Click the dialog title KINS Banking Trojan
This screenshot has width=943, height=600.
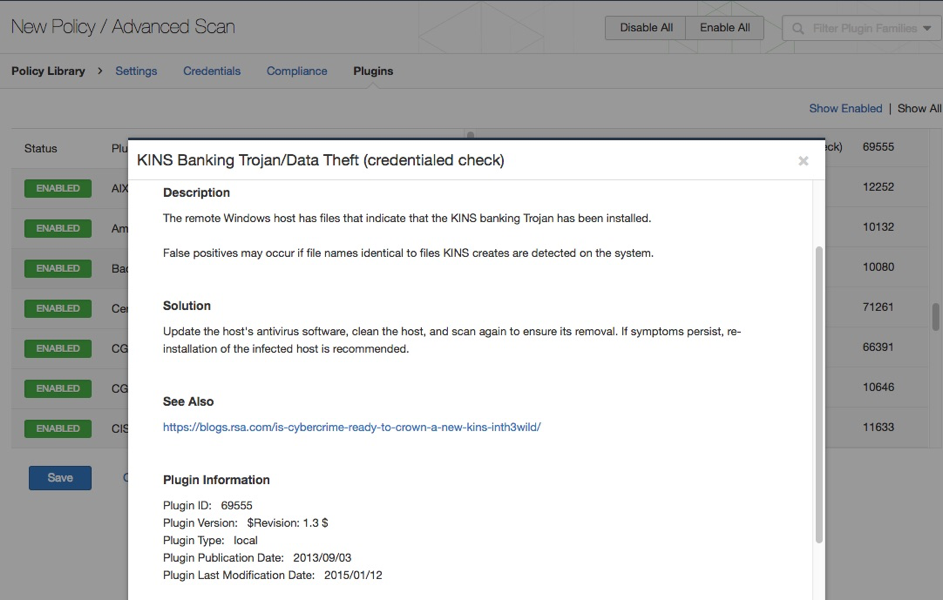pyautogui.click(x=321, y=160)
